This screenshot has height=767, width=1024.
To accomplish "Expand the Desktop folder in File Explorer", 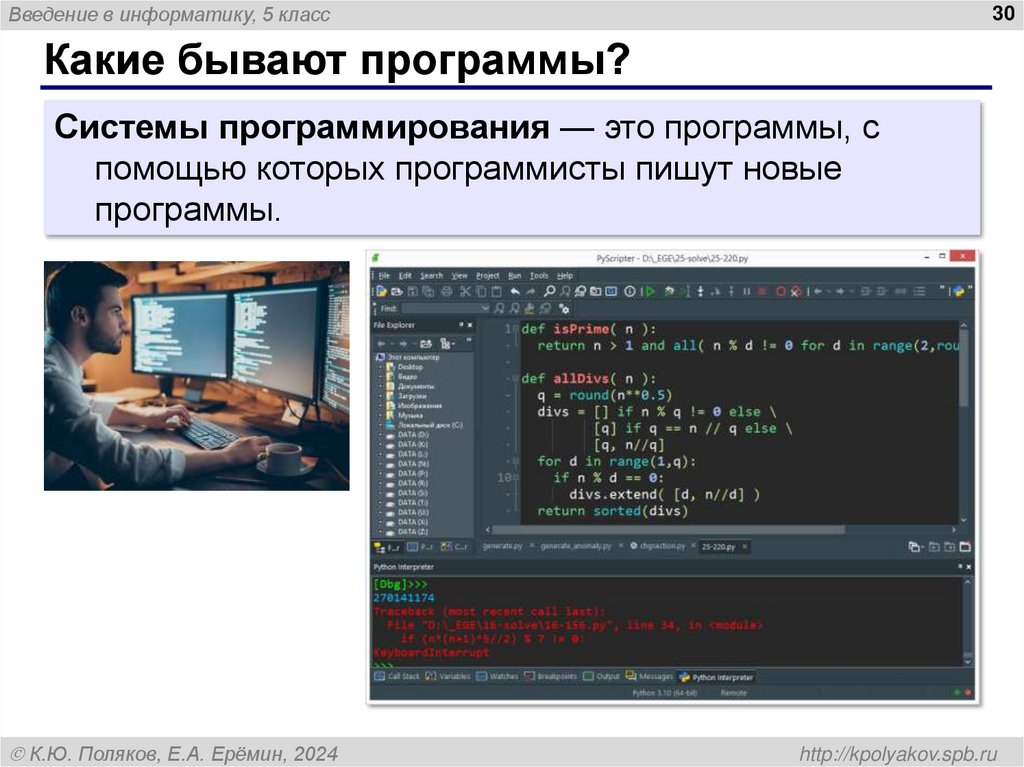I will tap(381, 368).
